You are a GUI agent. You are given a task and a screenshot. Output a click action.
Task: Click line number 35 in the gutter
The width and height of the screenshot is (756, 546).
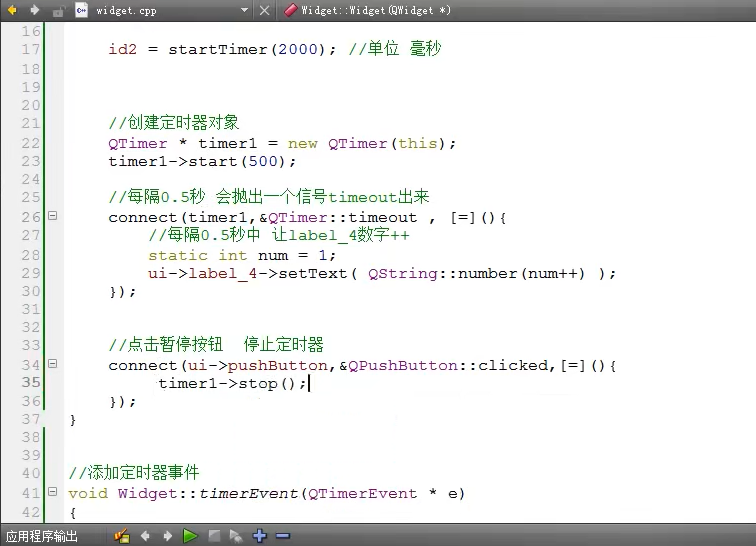point(31,382)
